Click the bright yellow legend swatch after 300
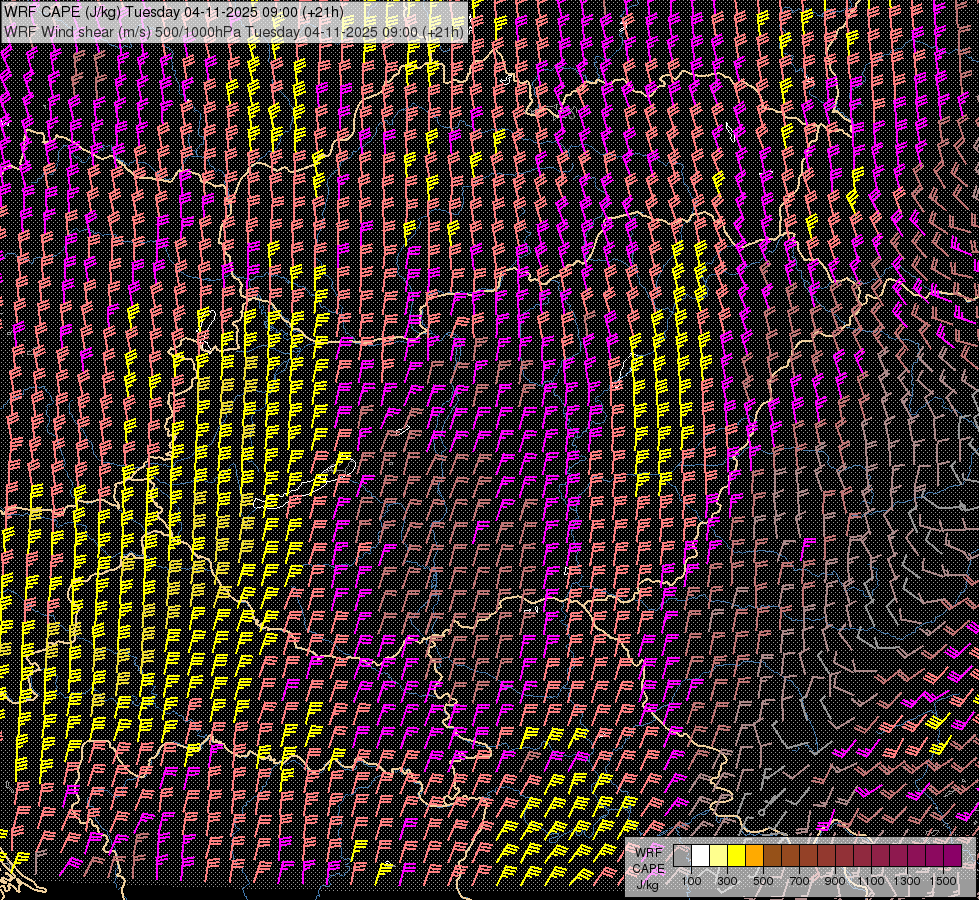Screen dimensions: 979x900 pos(737,855)
